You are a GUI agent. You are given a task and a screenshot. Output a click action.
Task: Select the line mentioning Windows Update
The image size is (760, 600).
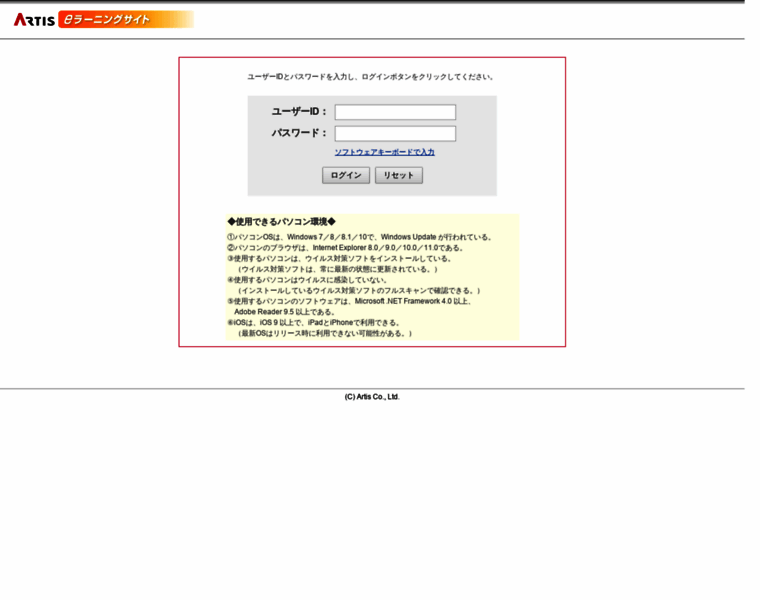tap(360, 237)
